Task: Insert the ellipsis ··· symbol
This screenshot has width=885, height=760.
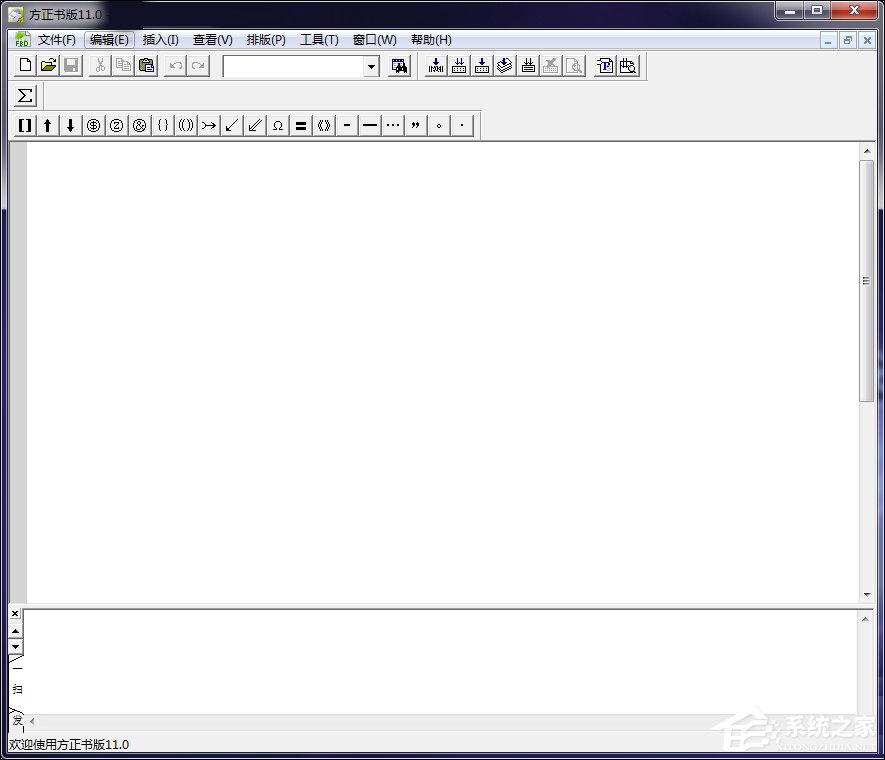Action: (393, 125)
